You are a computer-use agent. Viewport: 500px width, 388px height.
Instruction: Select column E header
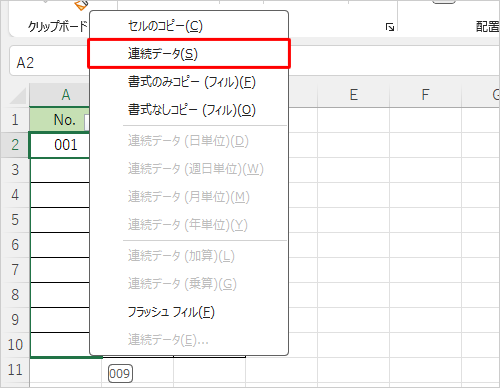(x=353, y=95)
